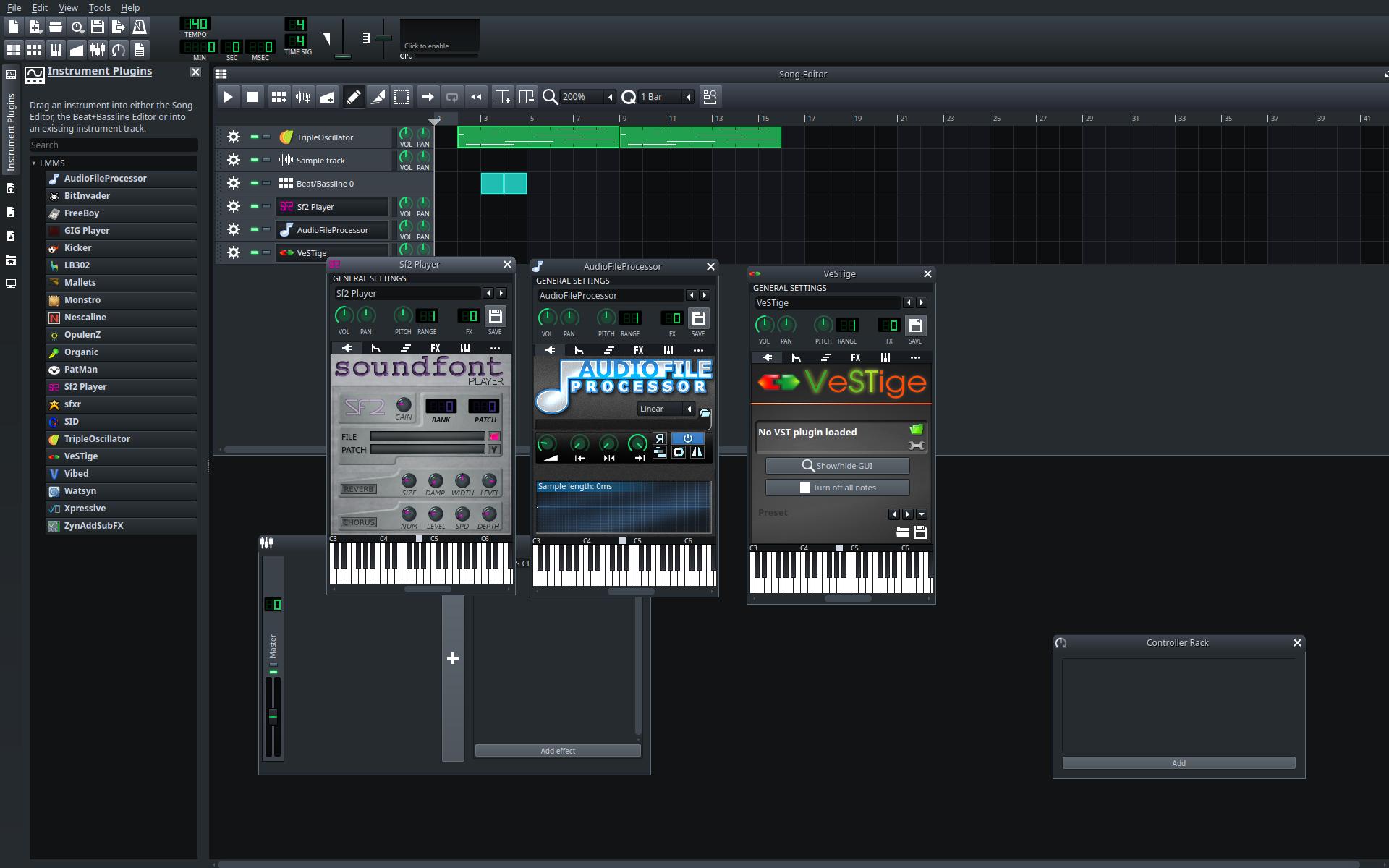Open the Linear interpolation dropdown

pos(689,409)
